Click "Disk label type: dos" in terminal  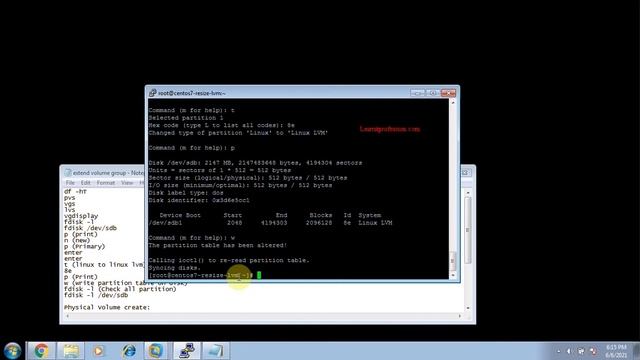click(186, 193)
